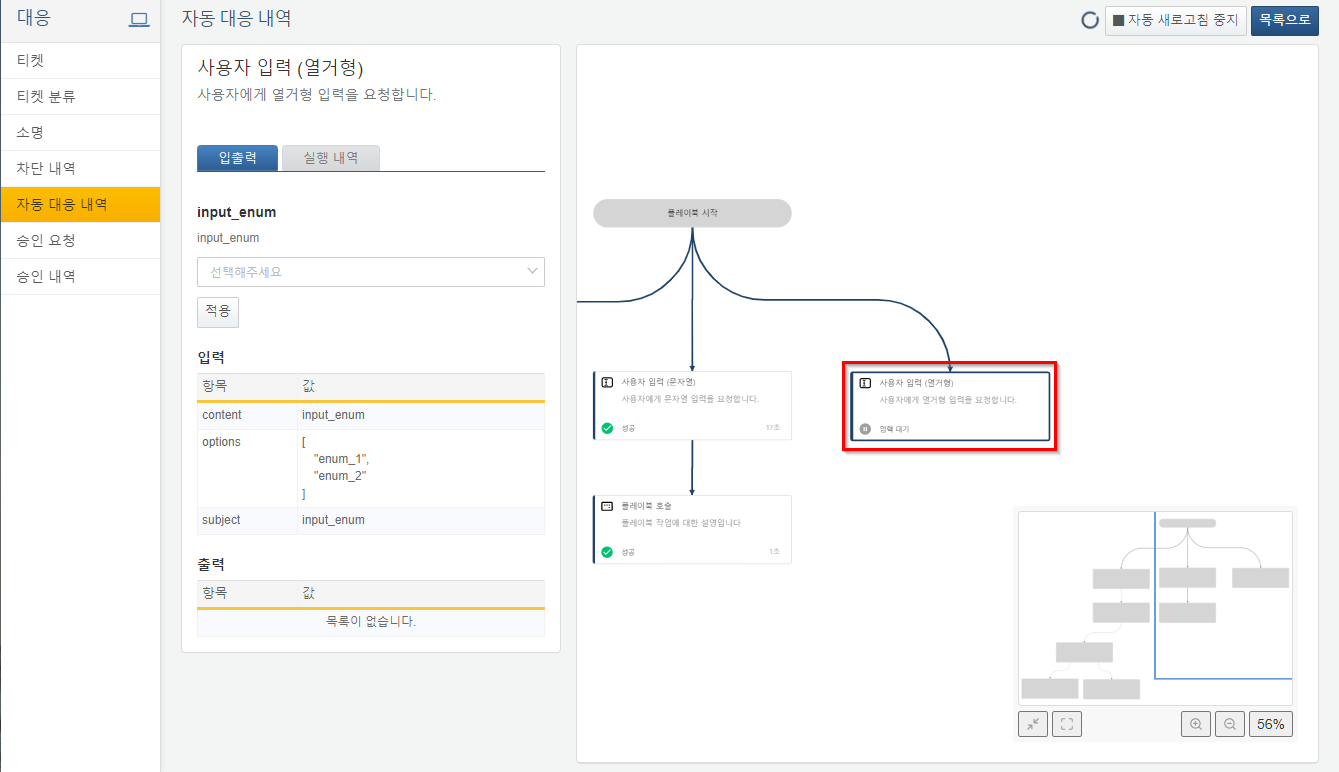1339x772 pixels.
Task: Click the 적용 button
Action: point(218,312)
